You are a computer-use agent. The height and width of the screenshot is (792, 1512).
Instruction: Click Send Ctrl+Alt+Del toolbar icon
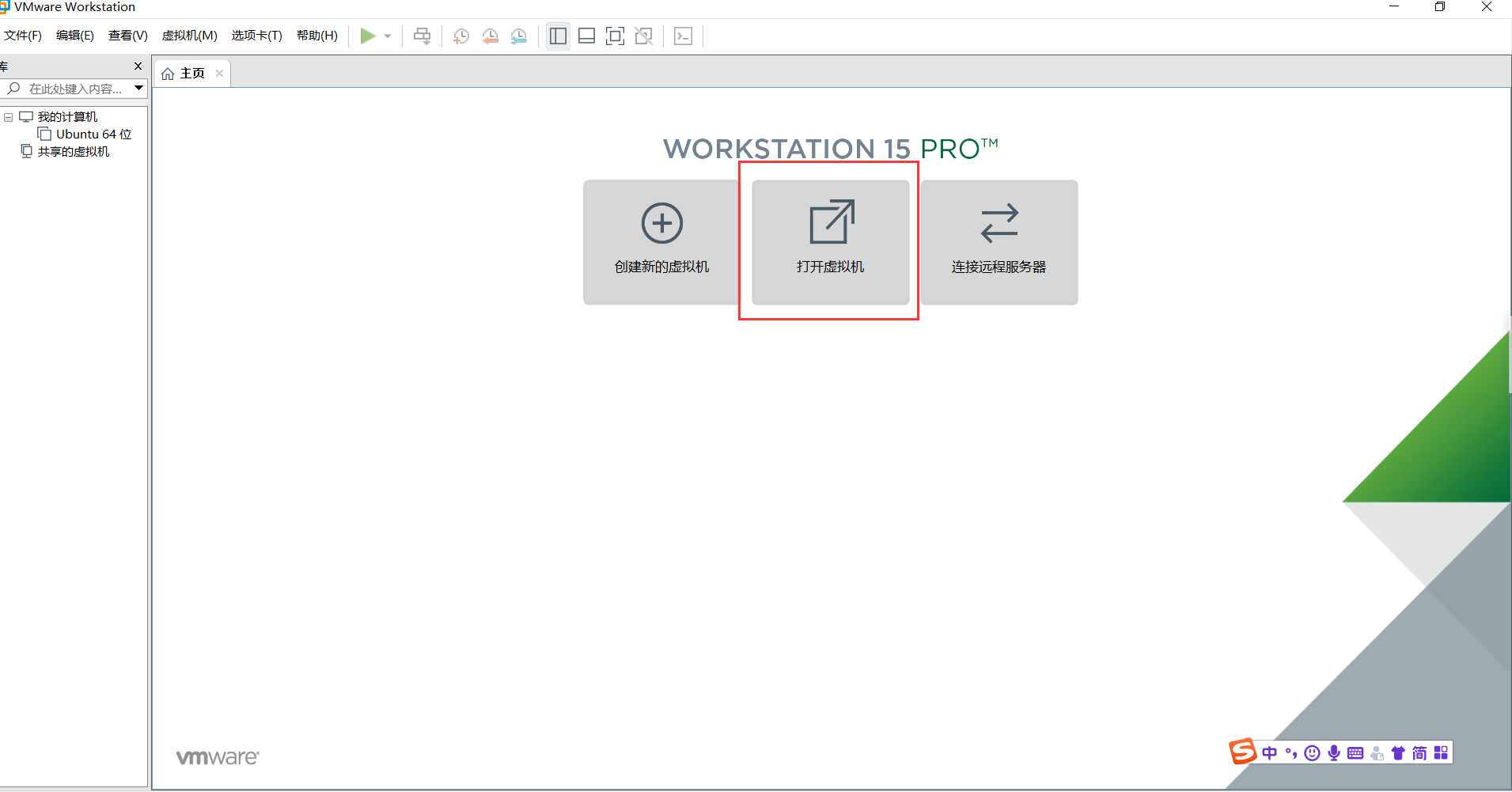coord(423,36)
